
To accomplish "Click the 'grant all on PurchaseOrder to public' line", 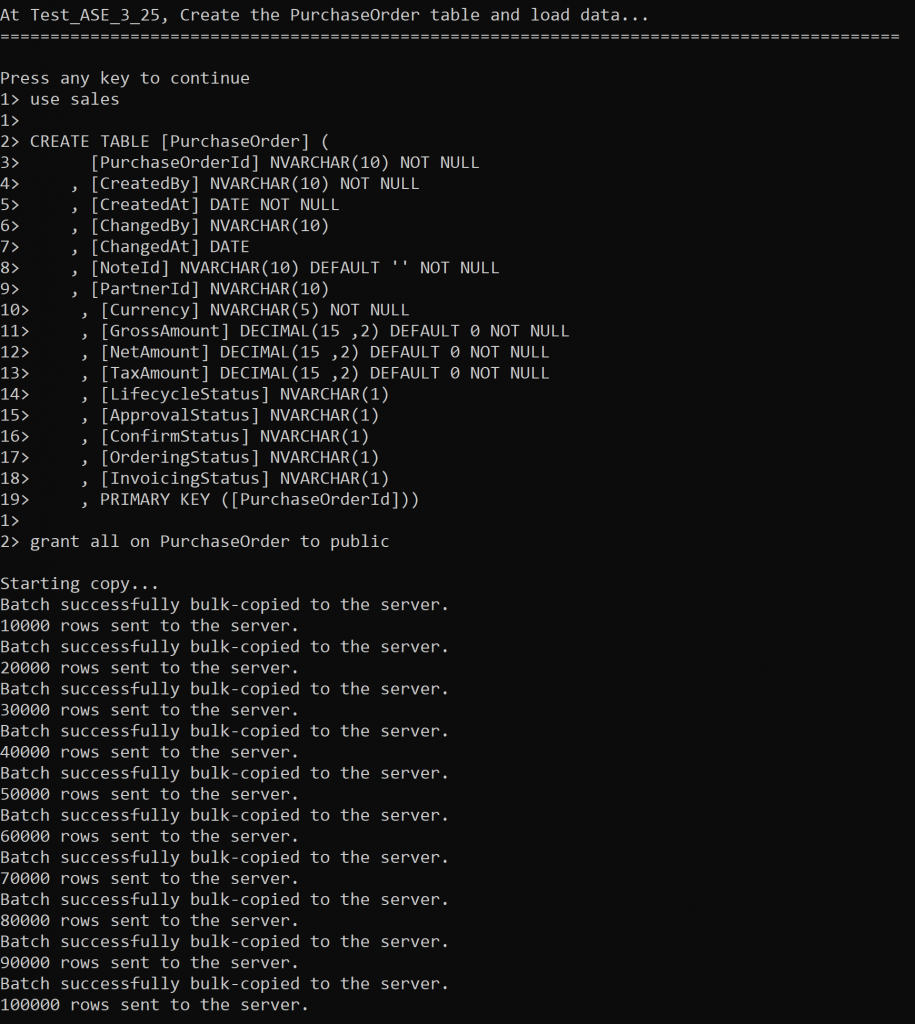I will coord(195,541).
